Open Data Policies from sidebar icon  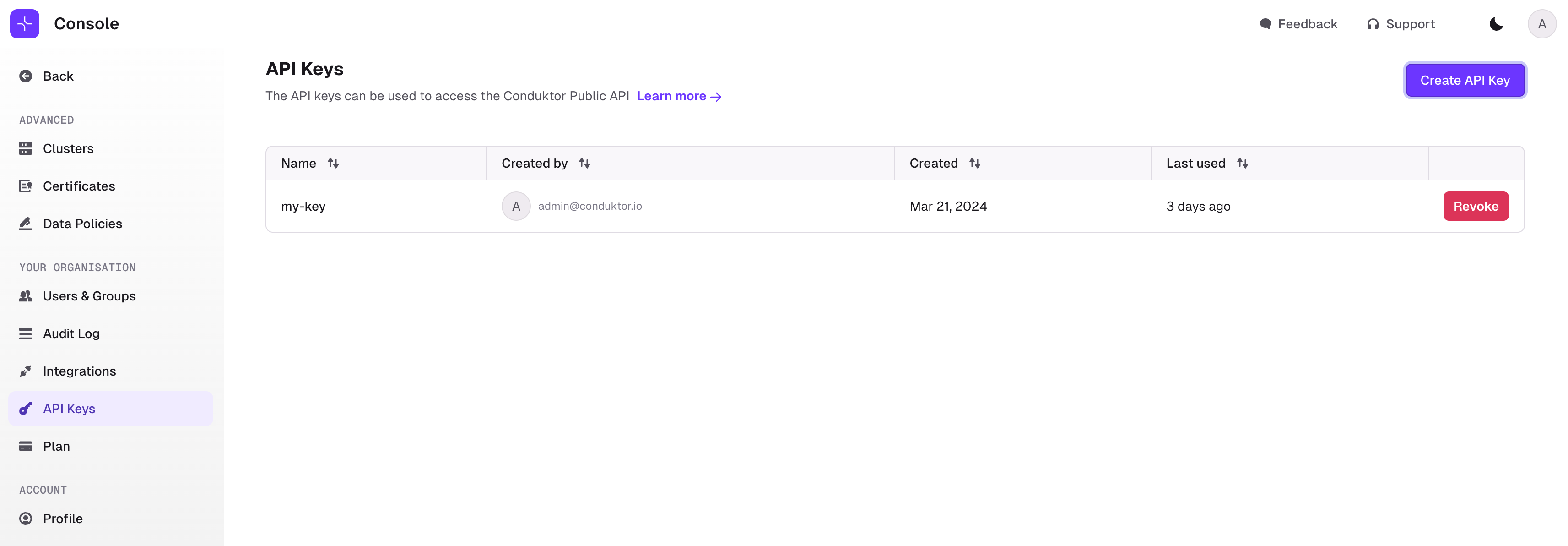pos(25,223)
